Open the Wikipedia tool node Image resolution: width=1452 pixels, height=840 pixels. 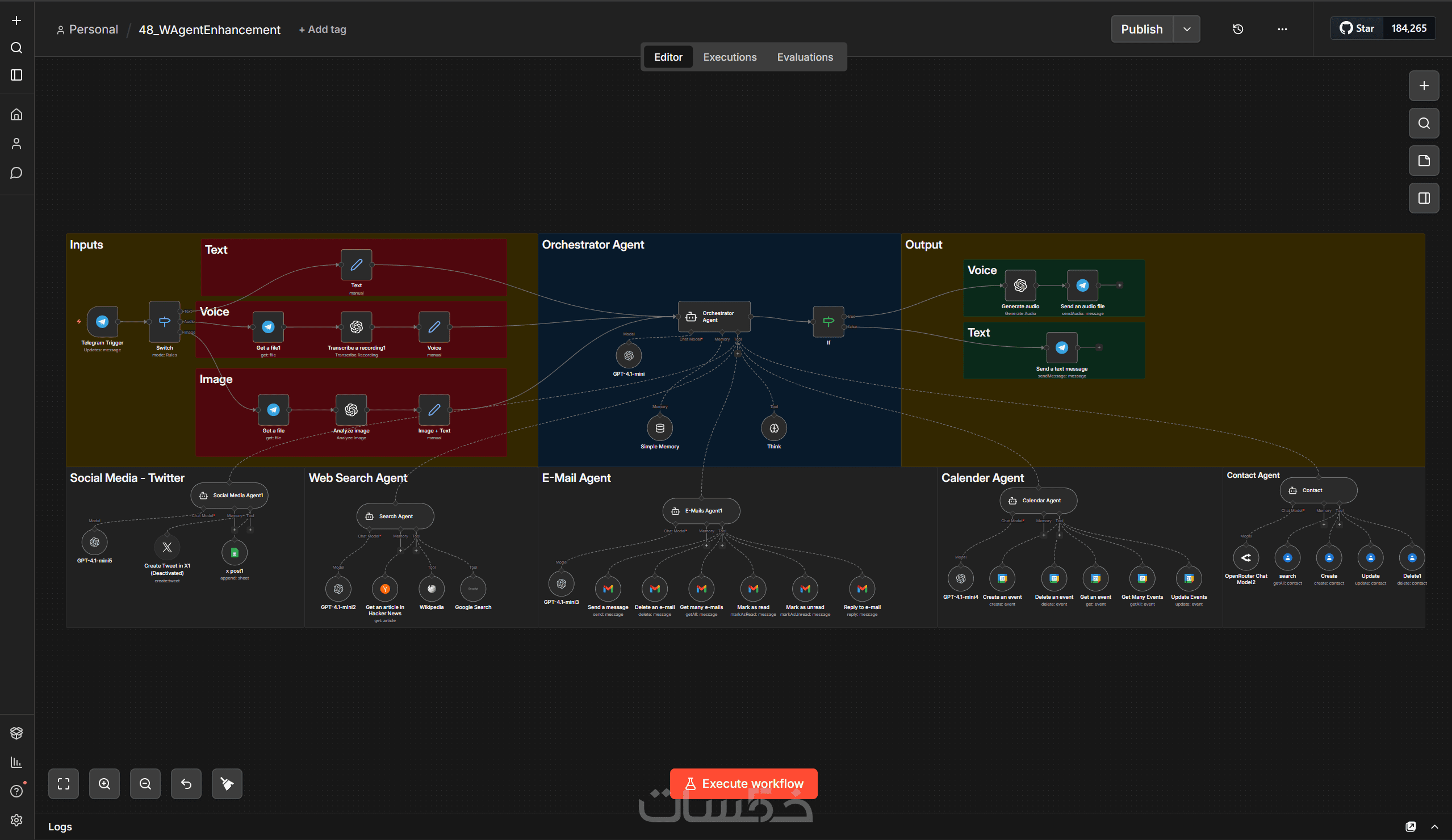432,589
